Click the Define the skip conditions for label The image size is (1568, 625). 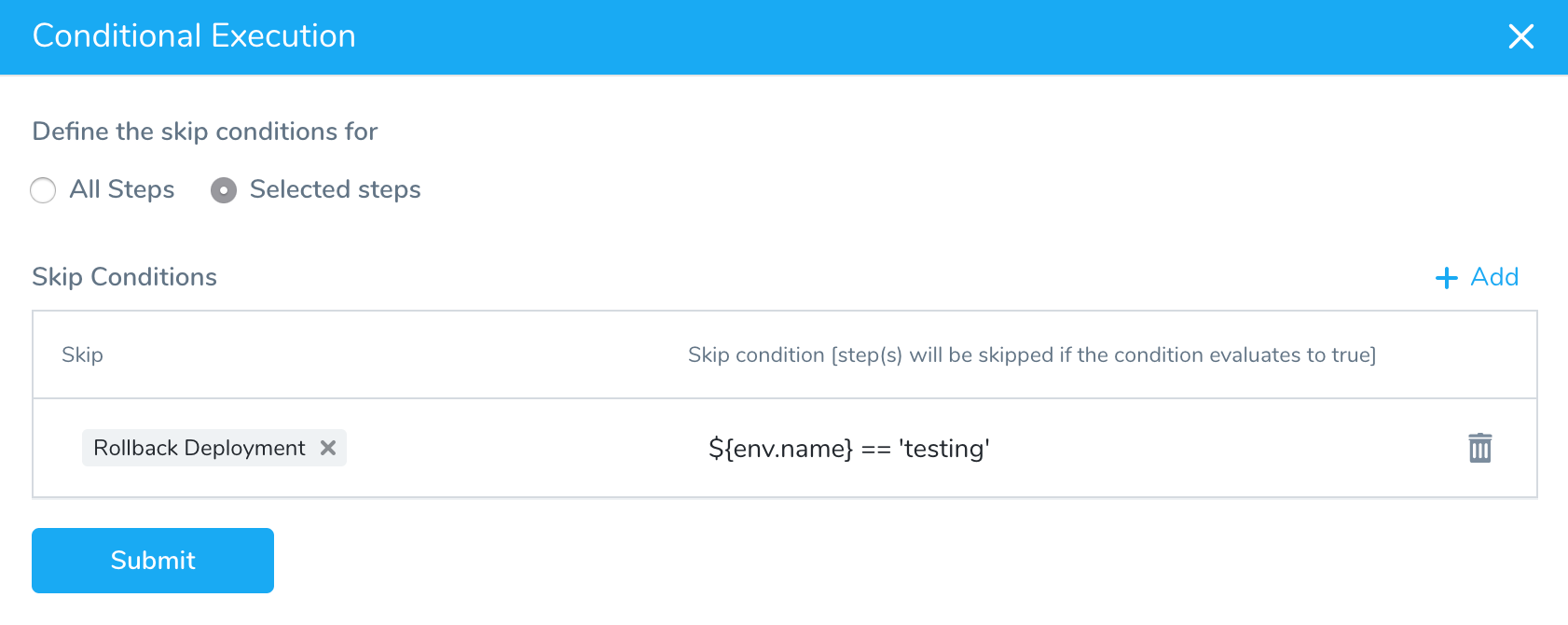click(205, 132)
